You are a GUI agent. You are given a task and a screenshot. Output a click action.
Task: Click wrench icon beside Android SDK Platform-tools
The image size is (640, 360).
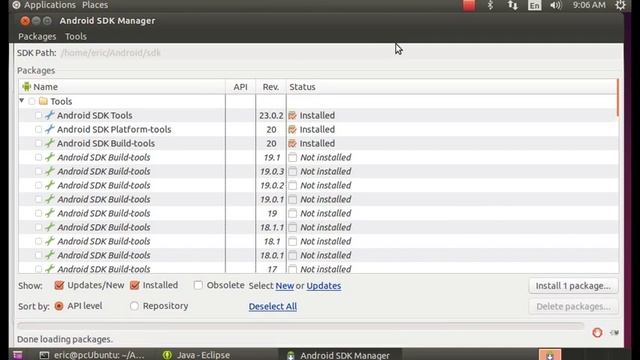pos(50,129)
